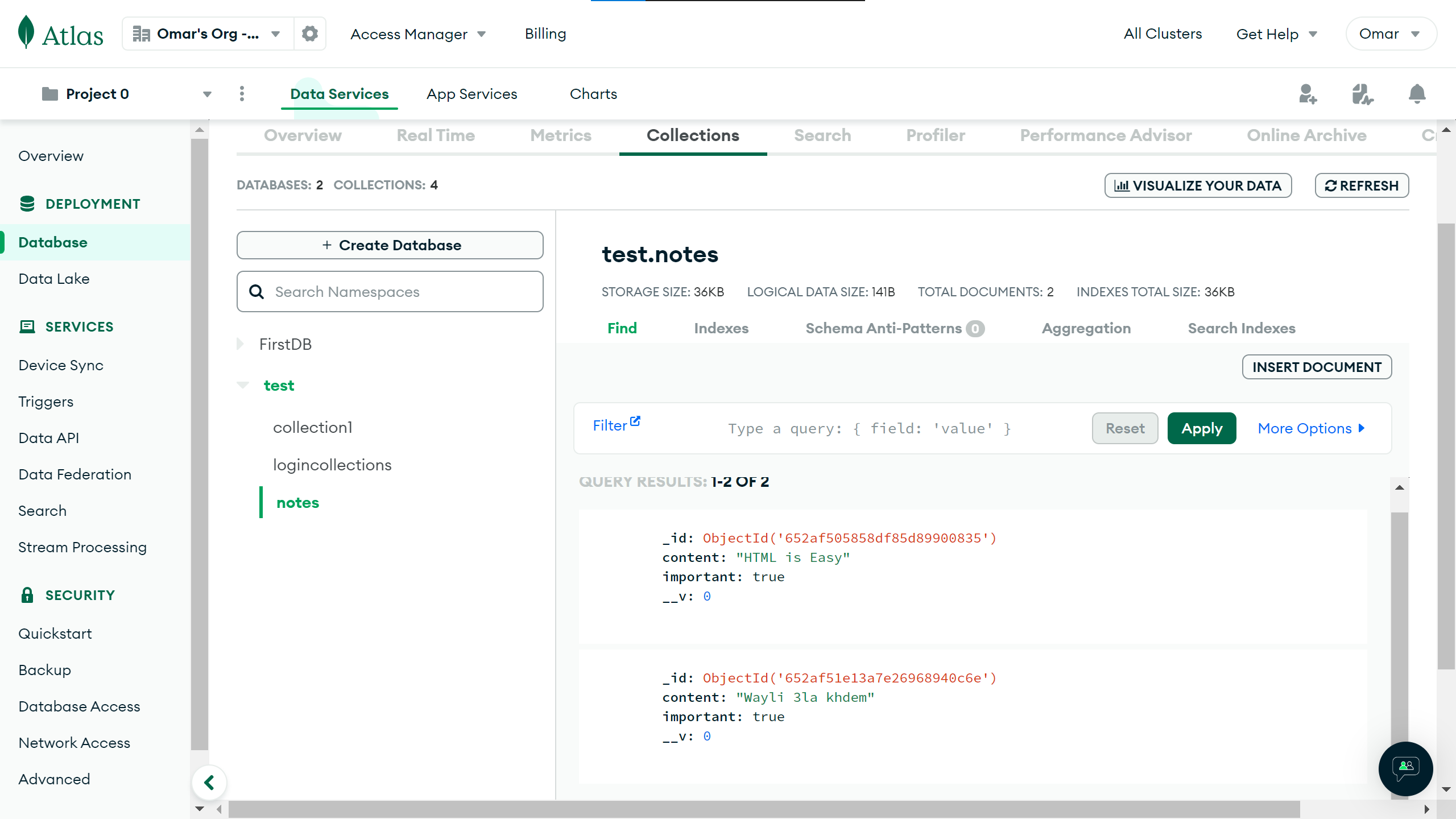Collapse sidebar with green chevron button

[x=209, y=783]
